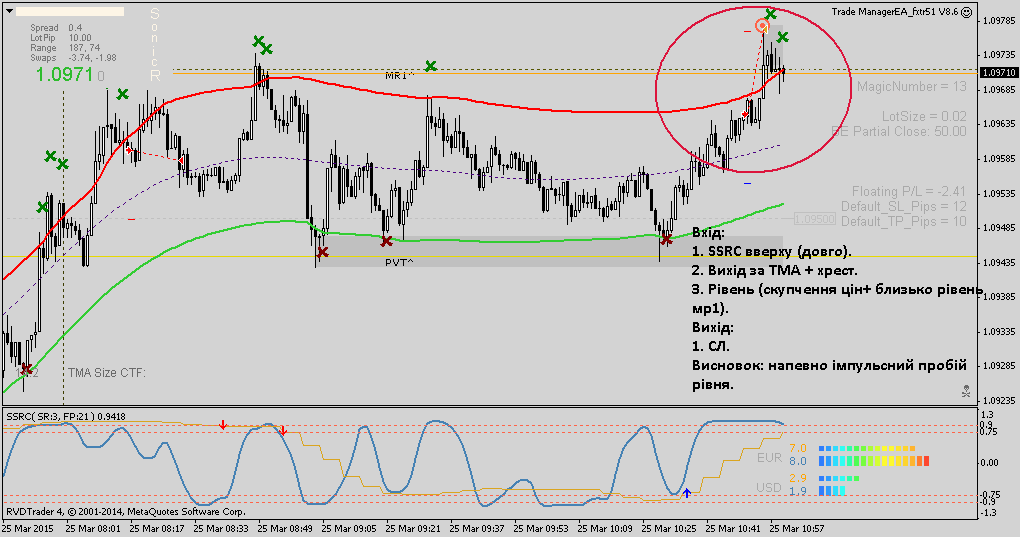Select the Swaps -3.74, -1.98 readout
This screenshot has height=537, width=1020.
[74, 58]
